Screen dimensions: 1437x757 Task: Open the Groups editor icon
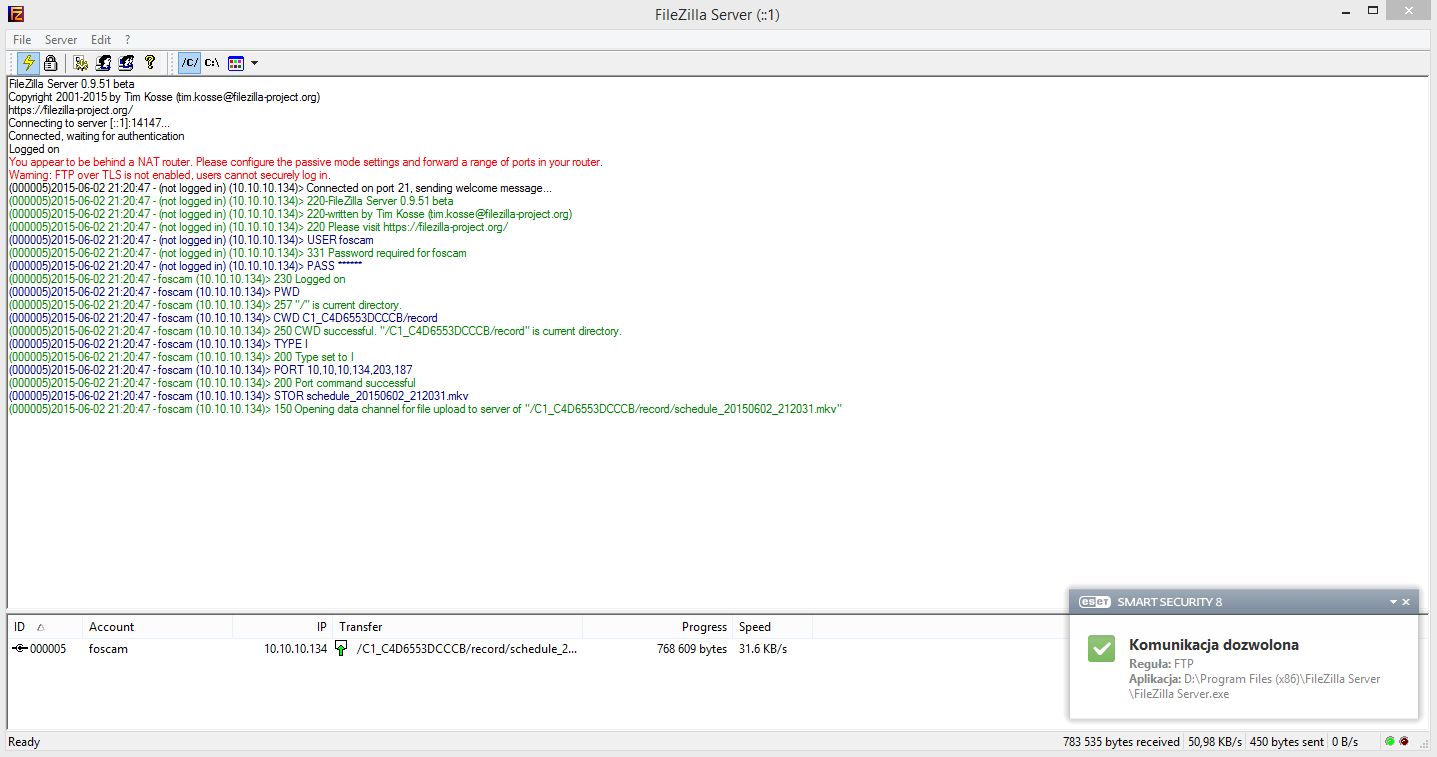[126, 63]
